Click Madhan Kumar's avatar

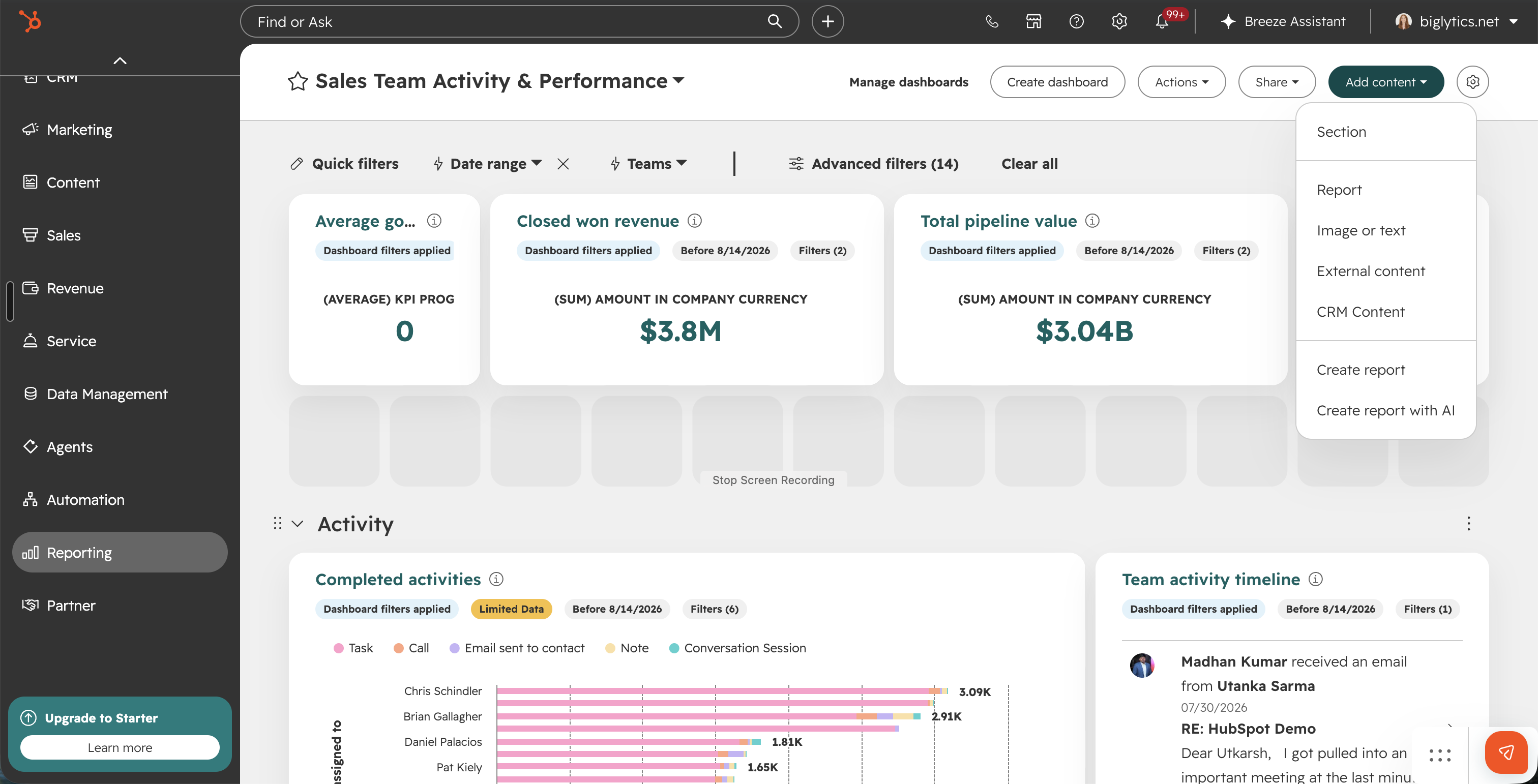1142,665
